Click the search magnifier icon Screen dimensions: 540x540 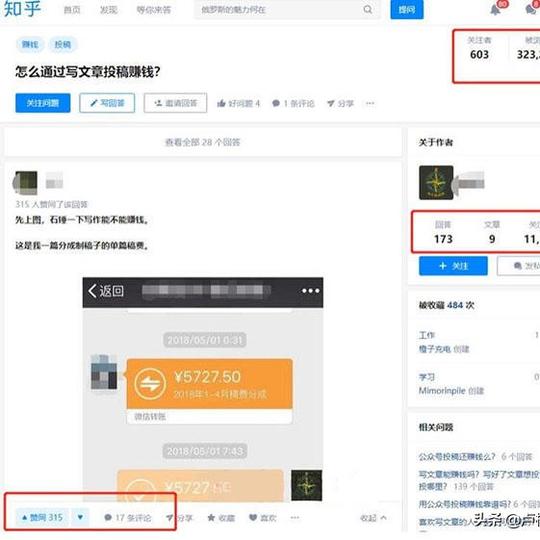coord(367,10)
